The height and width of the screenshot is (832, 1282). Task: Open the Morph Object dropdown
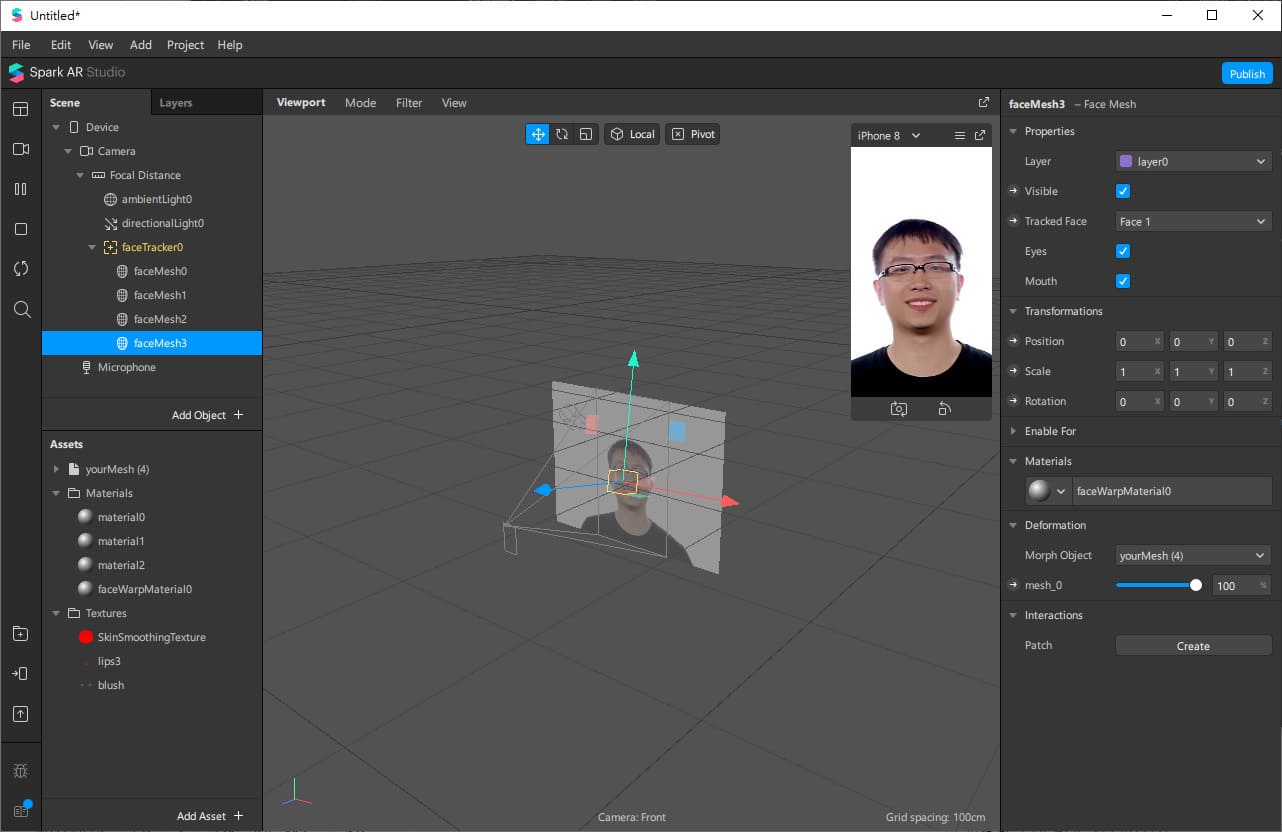[1192, 555]
